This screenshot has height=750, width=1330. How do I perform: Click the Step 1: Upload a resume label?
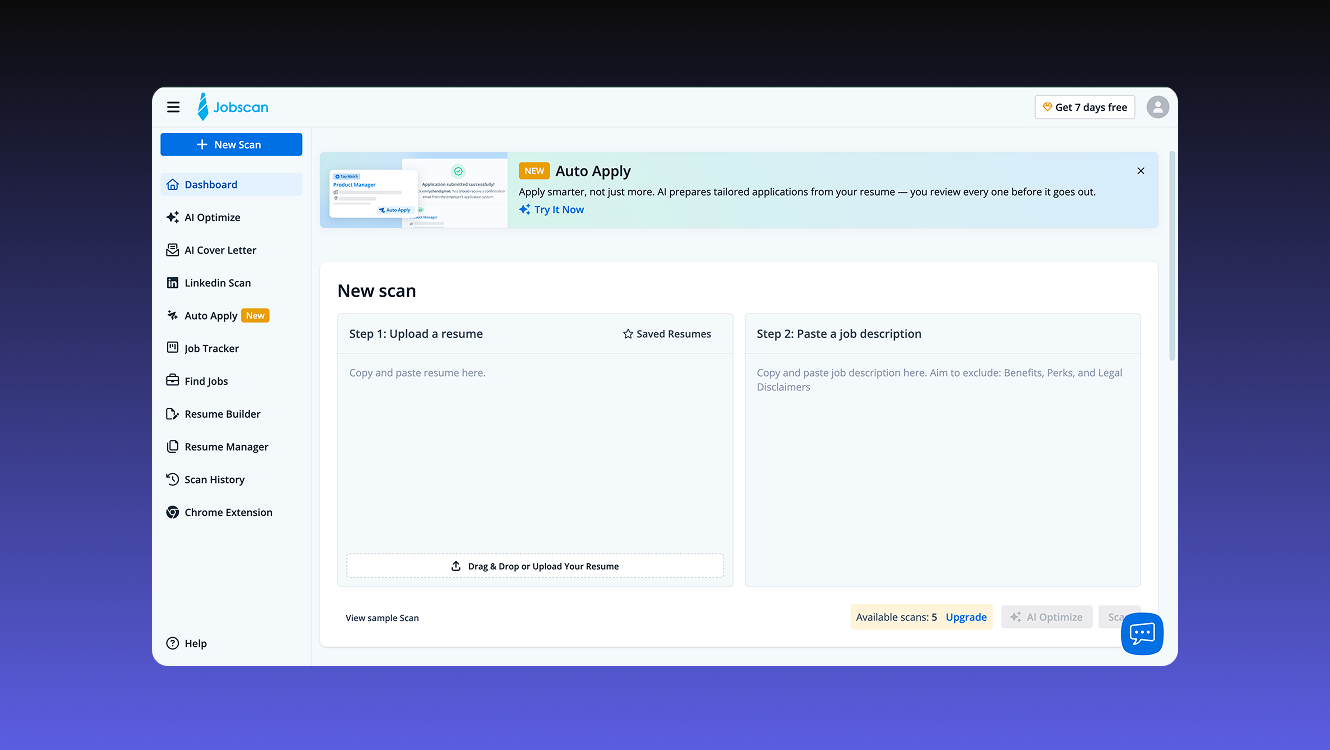point(416,334)
